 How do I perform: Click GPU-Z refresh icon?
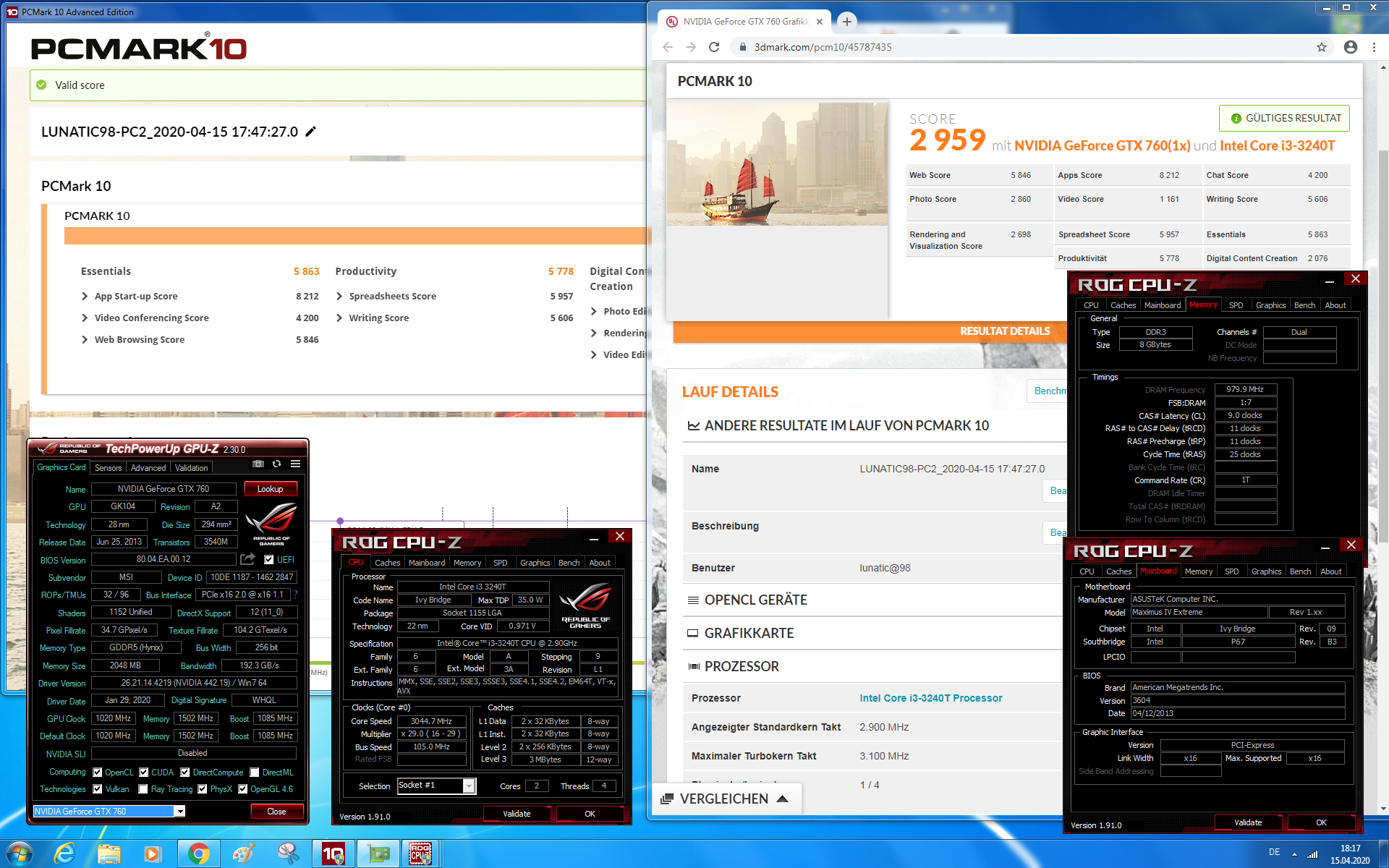tap(276, 464)
